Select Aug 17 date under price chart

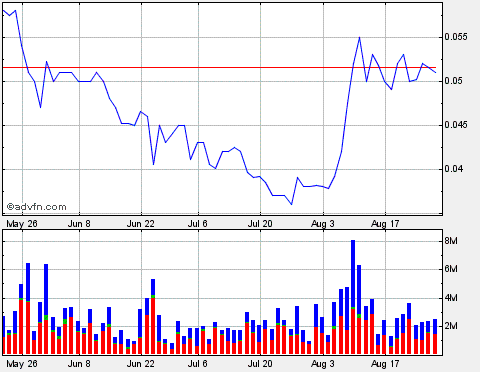385,224
